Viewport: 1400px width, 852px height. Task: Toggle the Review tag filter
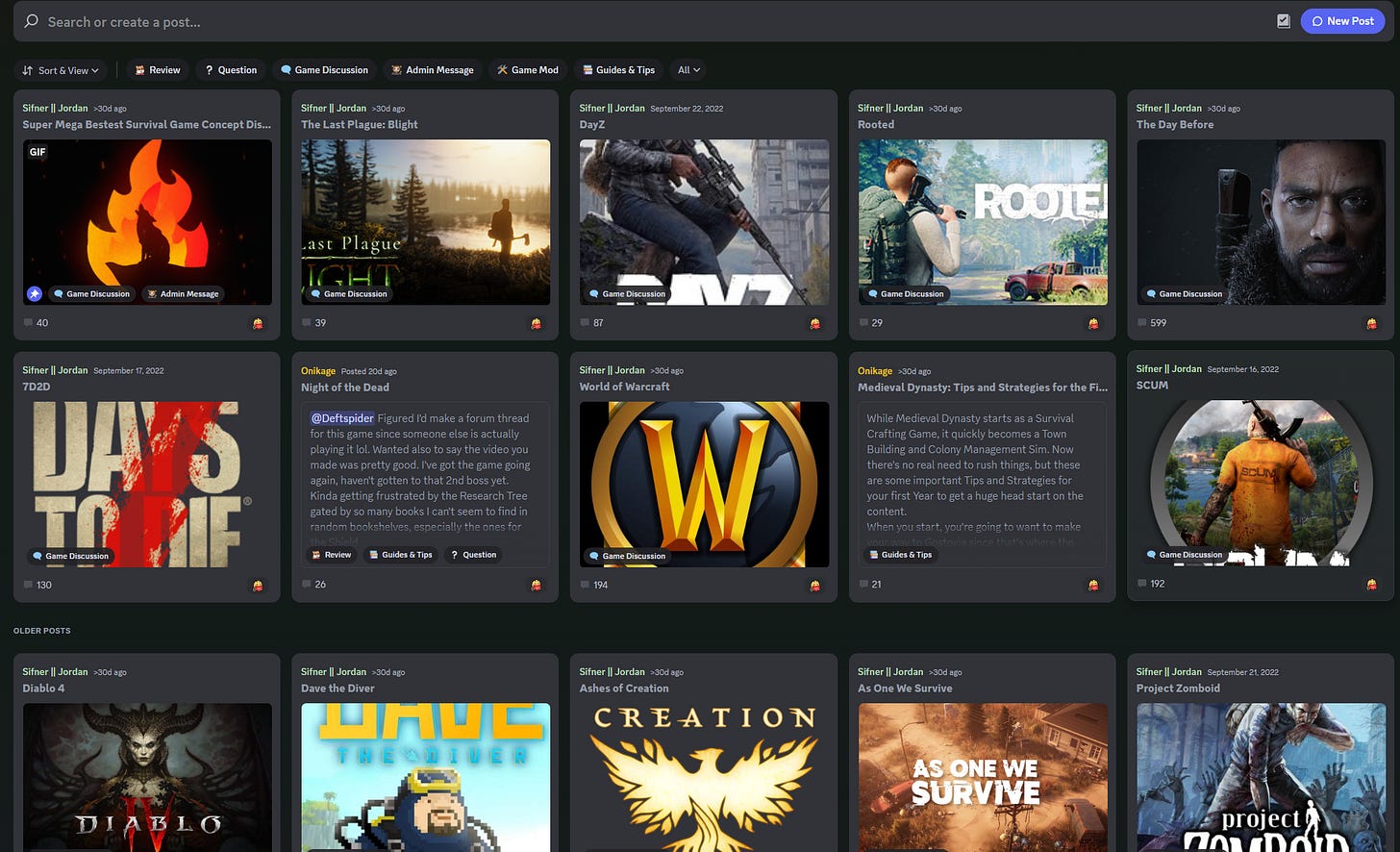coord(157,70)
